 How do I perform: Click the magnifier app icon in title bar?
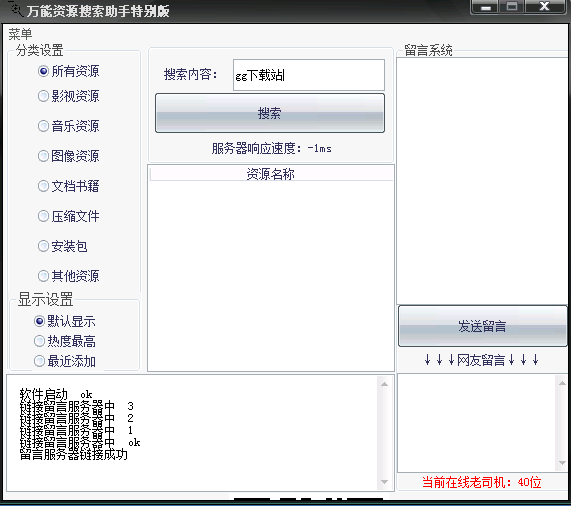pyautogui.click(x=16, y=9)
